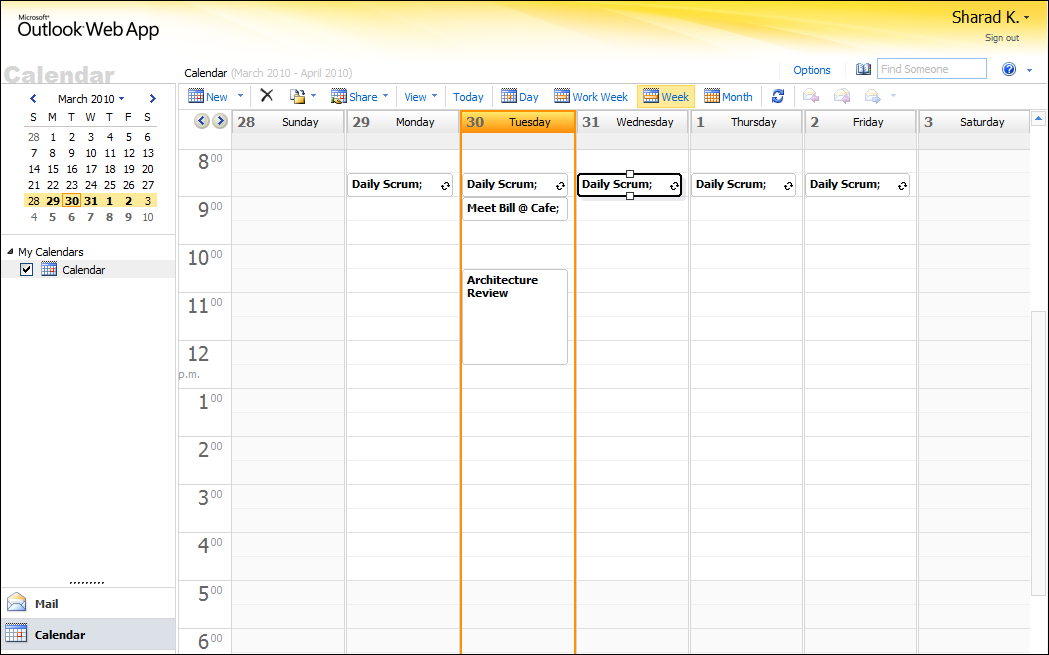Image resolution: width=1049 pixels, height=655 pixels.
Task: Click the Mail envelope icon in navigation
Action: 17,602
